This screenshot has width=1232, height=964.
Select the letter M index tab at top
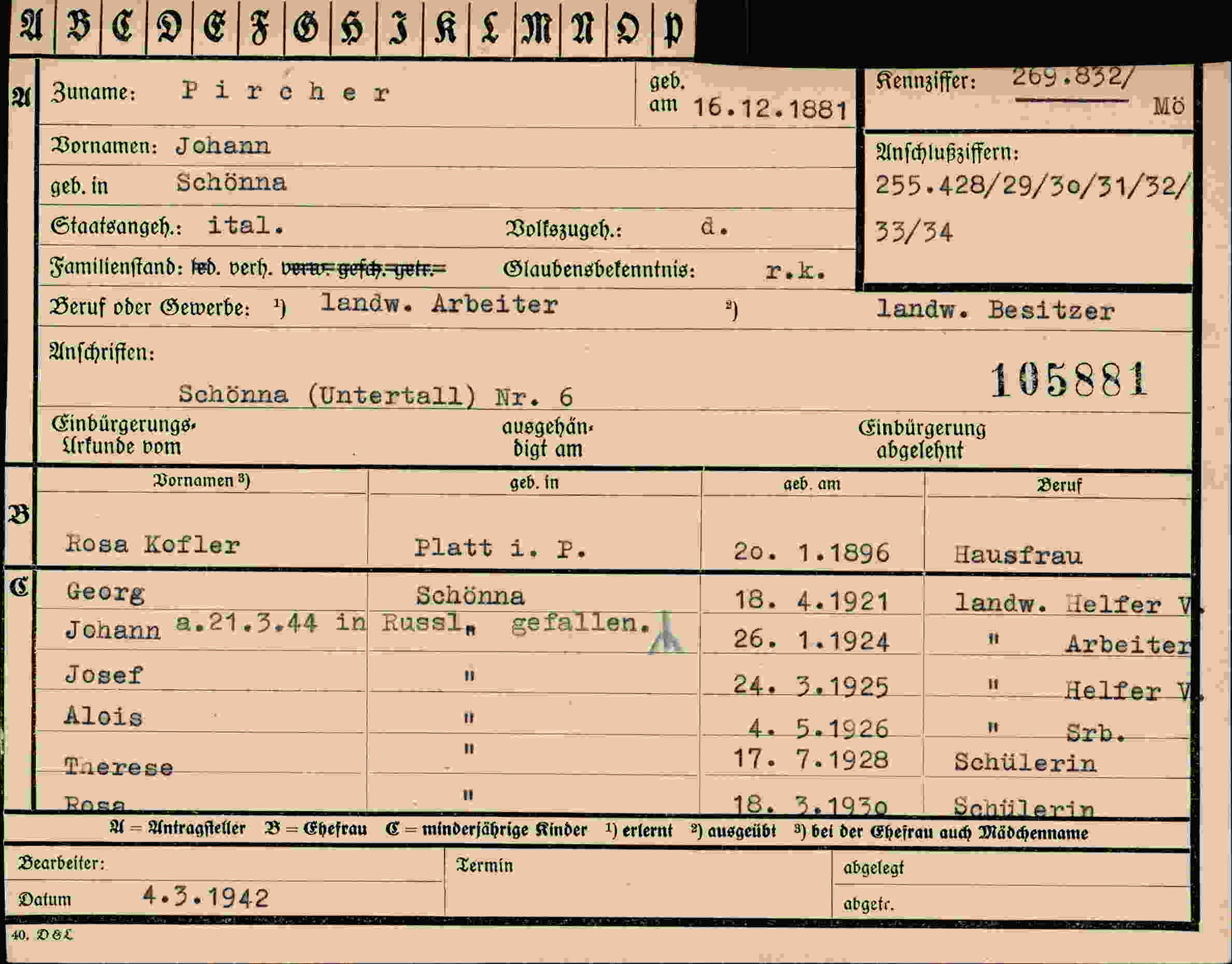point(537,27)
